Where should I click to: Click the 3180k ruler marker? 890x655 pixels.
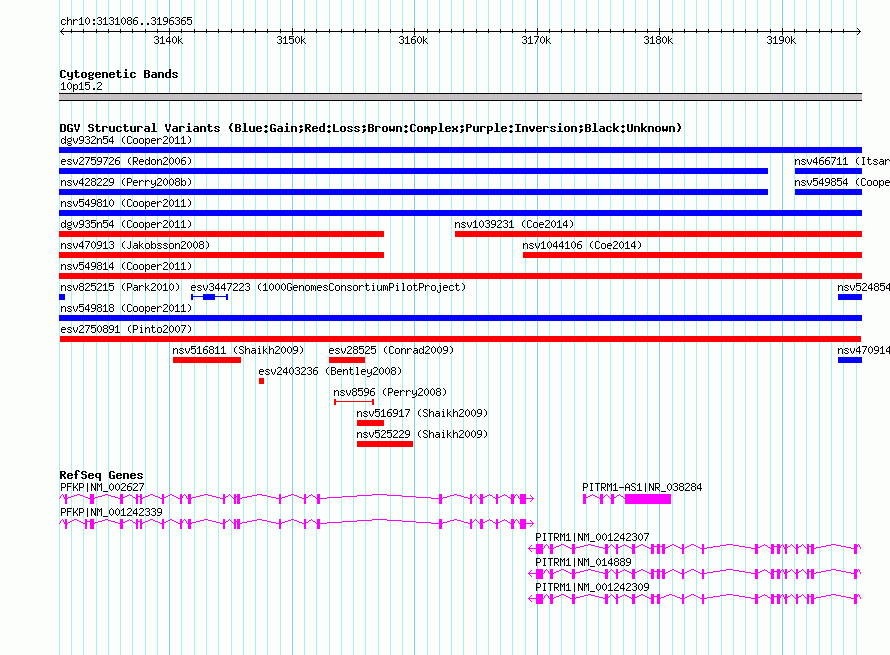(x=658, y=40)
